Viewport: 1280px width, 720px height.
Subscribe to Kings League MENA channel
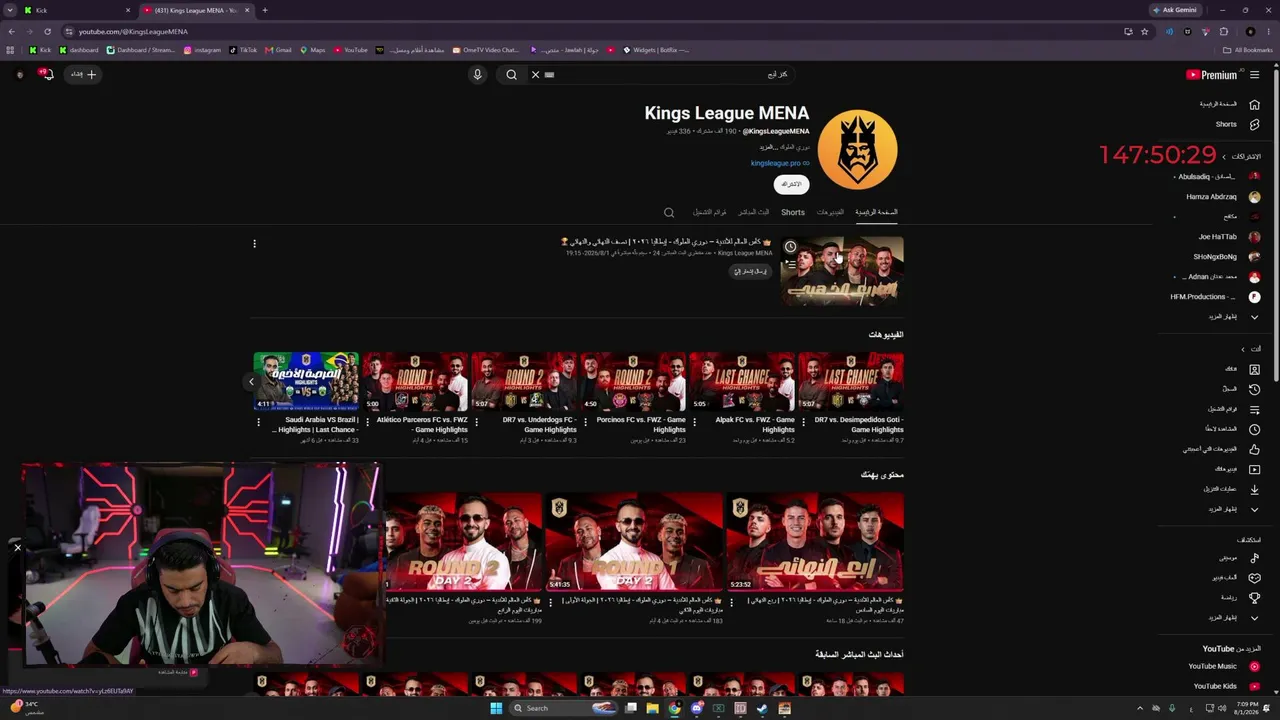[791, 184]
